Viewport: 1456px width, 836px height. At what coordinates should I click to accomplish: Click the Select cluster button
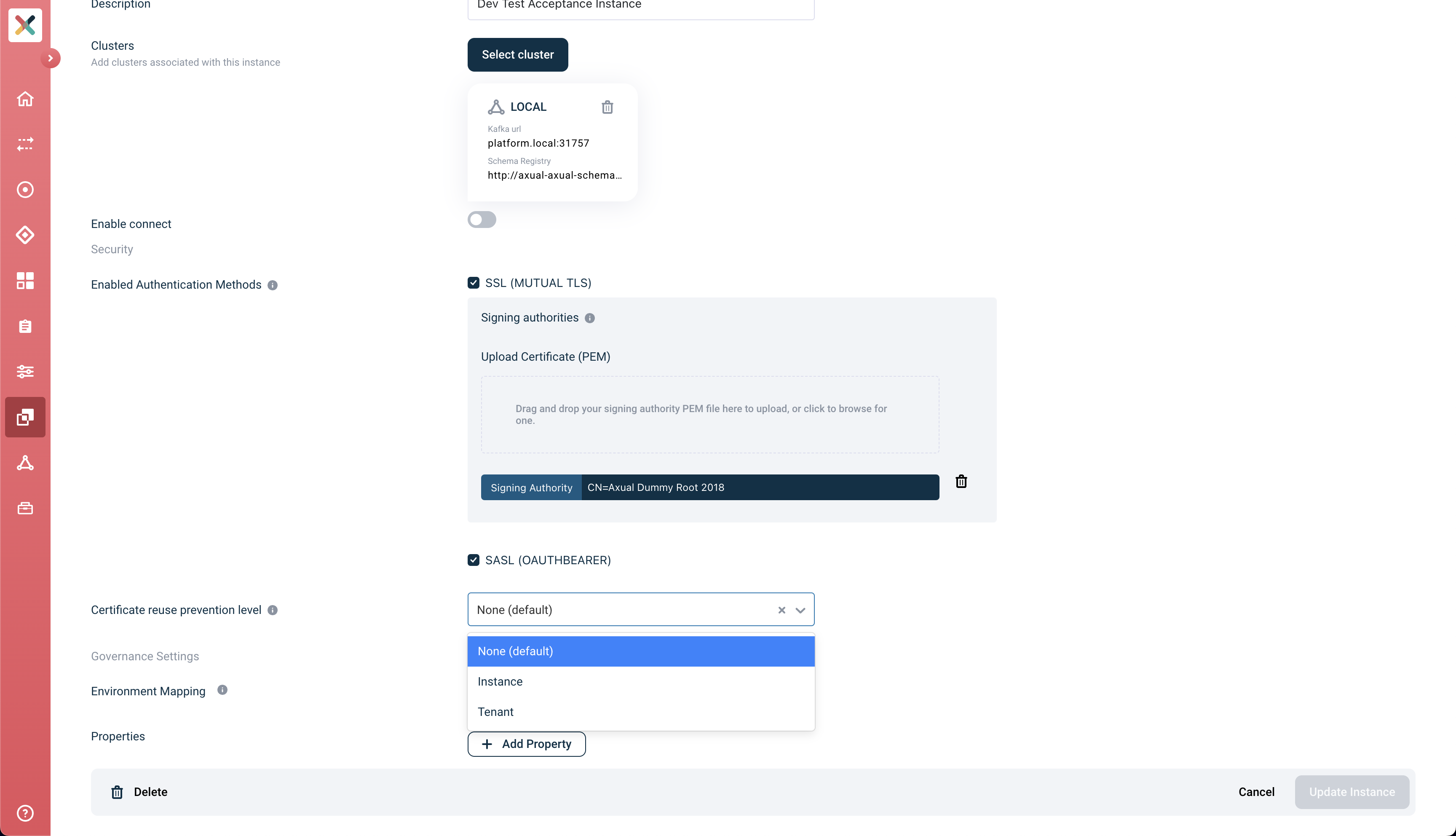518,54
